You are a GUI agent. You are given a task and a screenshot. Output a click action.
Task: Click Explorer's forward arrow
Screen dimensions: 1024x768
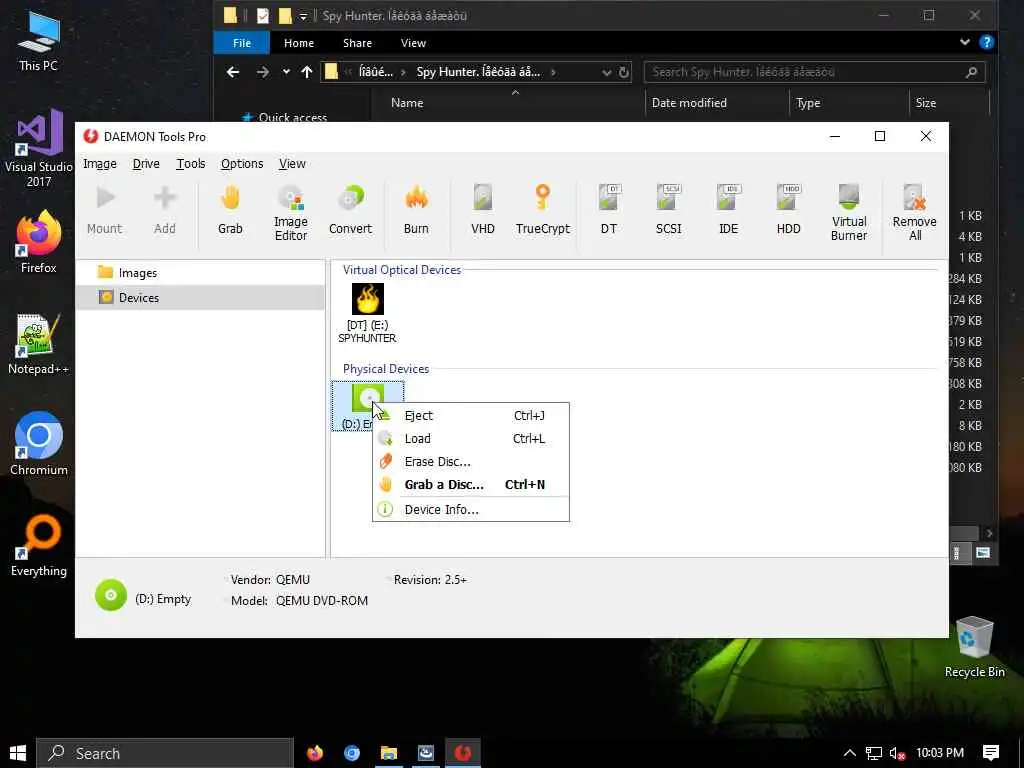[263, 72]
